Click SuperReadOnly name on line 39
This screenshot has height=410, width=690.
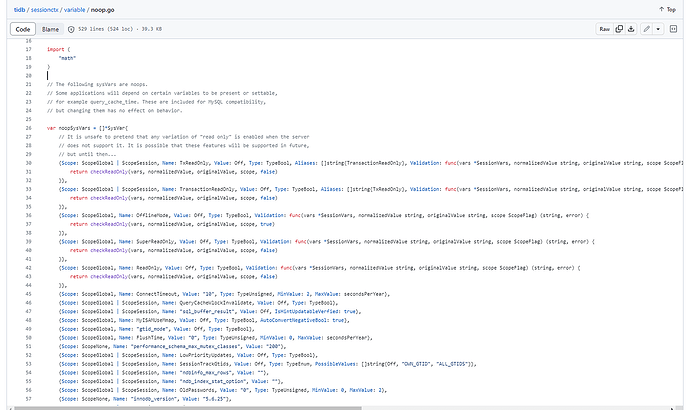[x=155, y=242]
